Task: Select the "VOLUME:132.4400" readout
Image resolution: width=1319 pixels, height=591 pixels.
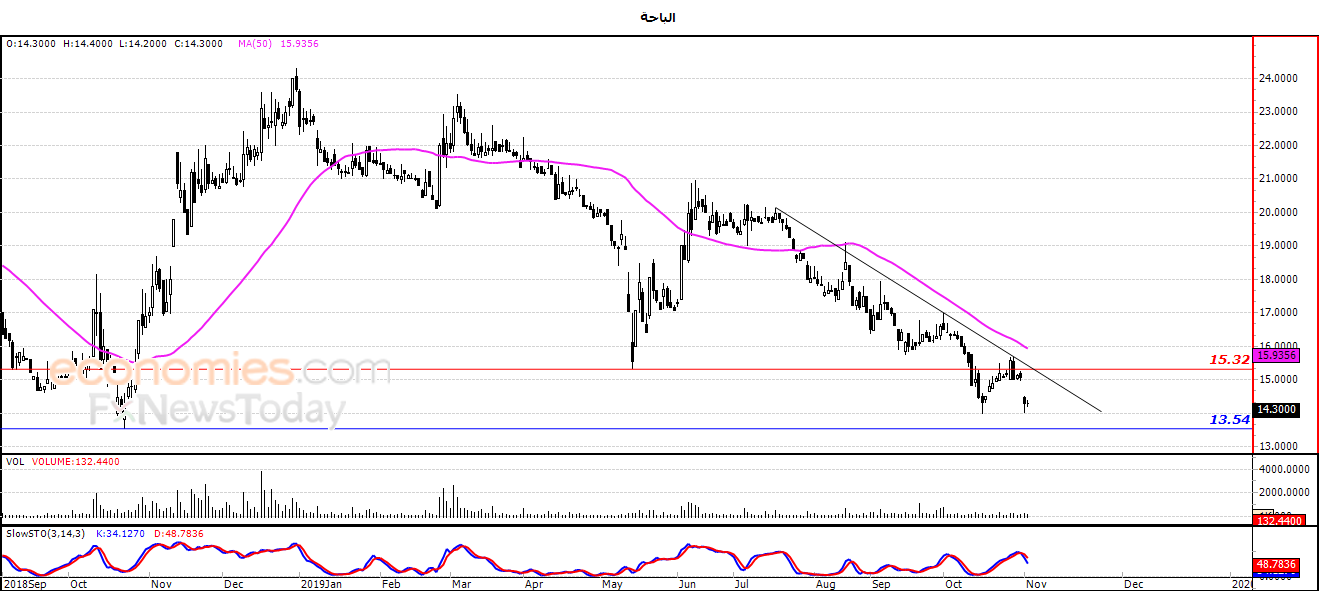Action: coord(75,462)
